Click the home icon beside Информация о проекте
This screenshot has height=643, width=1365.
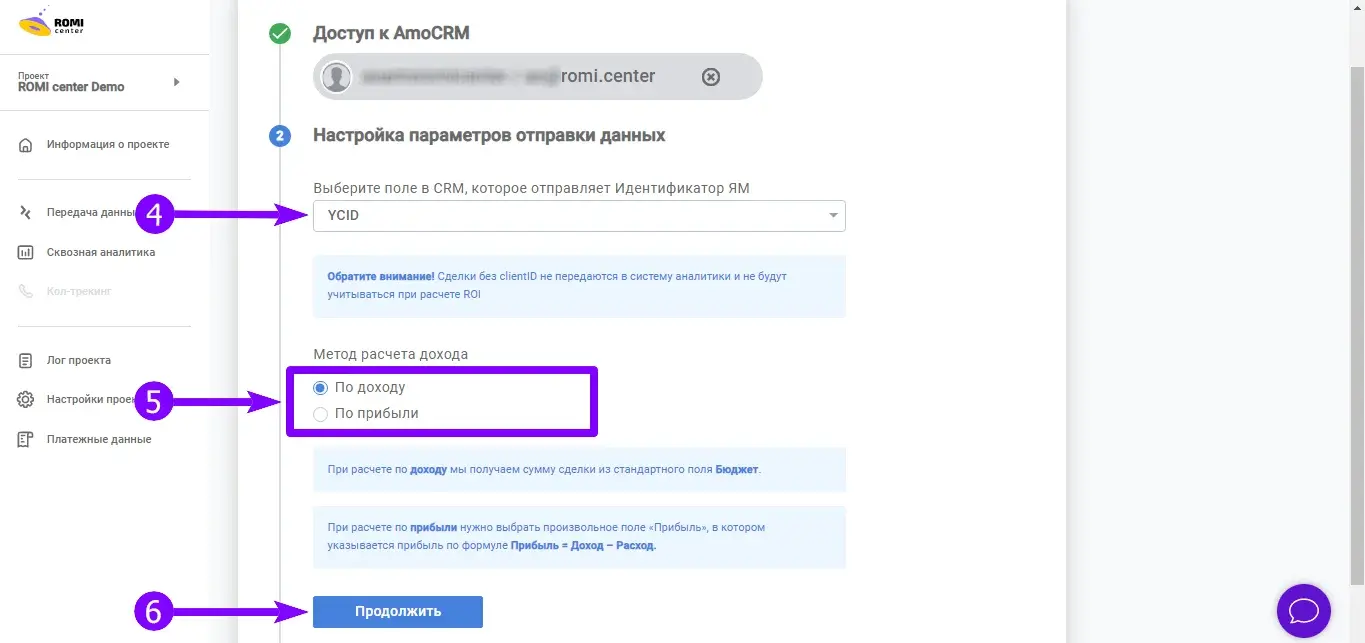point(26,145)
